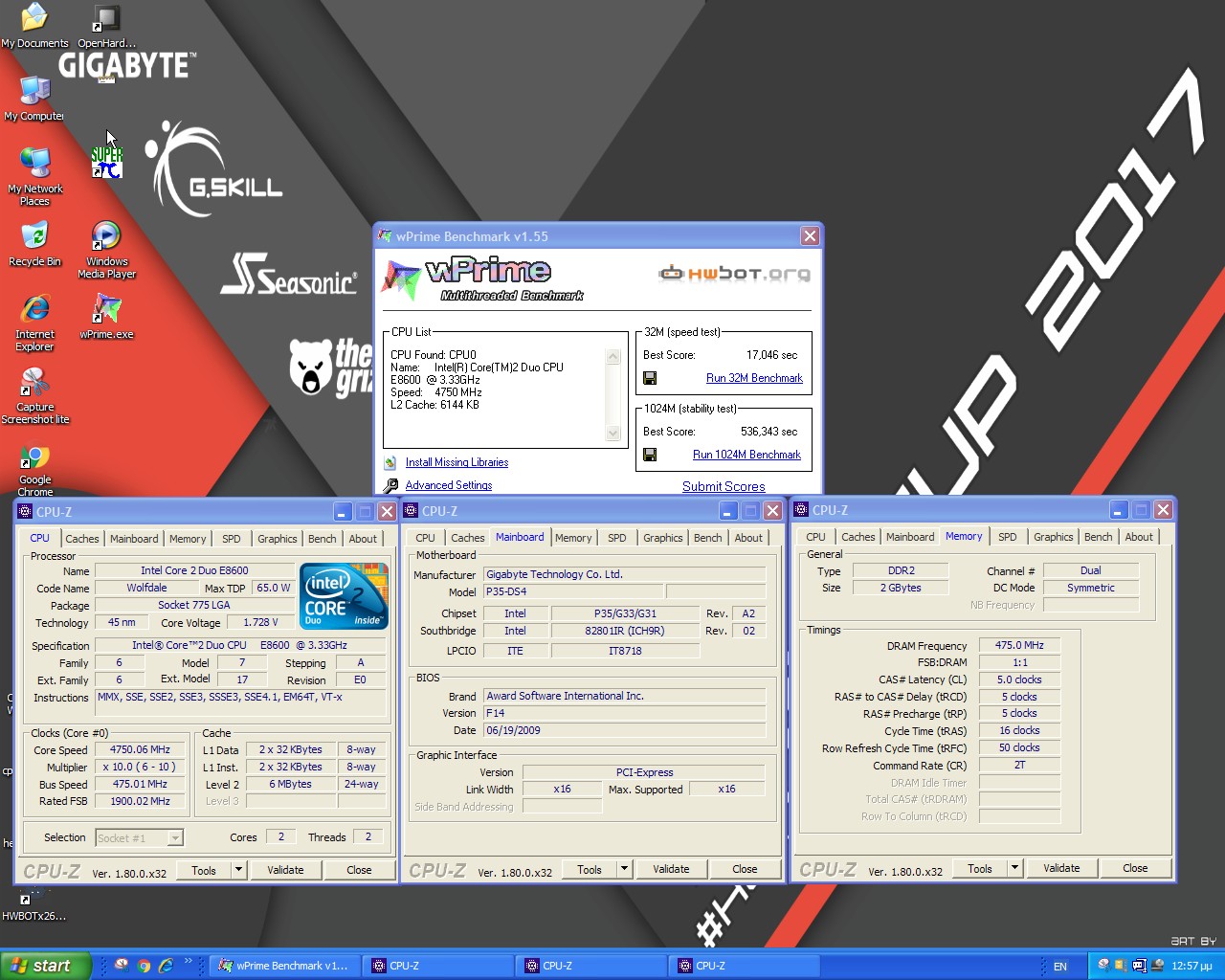1225x980 pixels.
Task: Launch the Windows Media Player shortcut
Action: (106, 250)
